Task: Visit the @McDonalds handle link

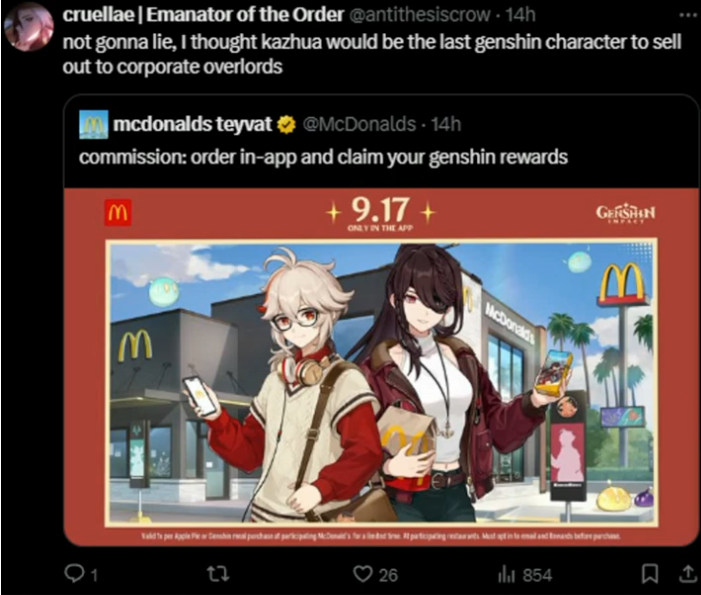Action: (x=359, y=124)
